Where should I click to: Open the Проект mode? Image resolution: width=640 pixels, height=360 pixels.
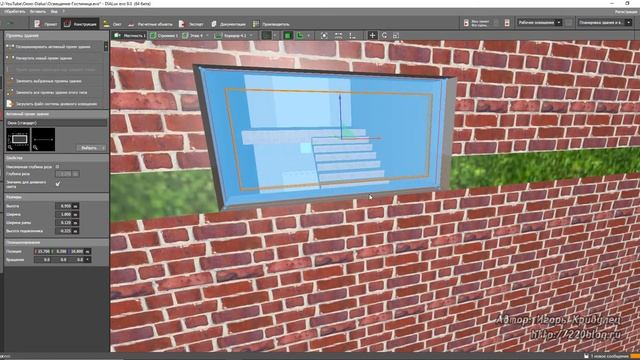[x=46, y=24]
